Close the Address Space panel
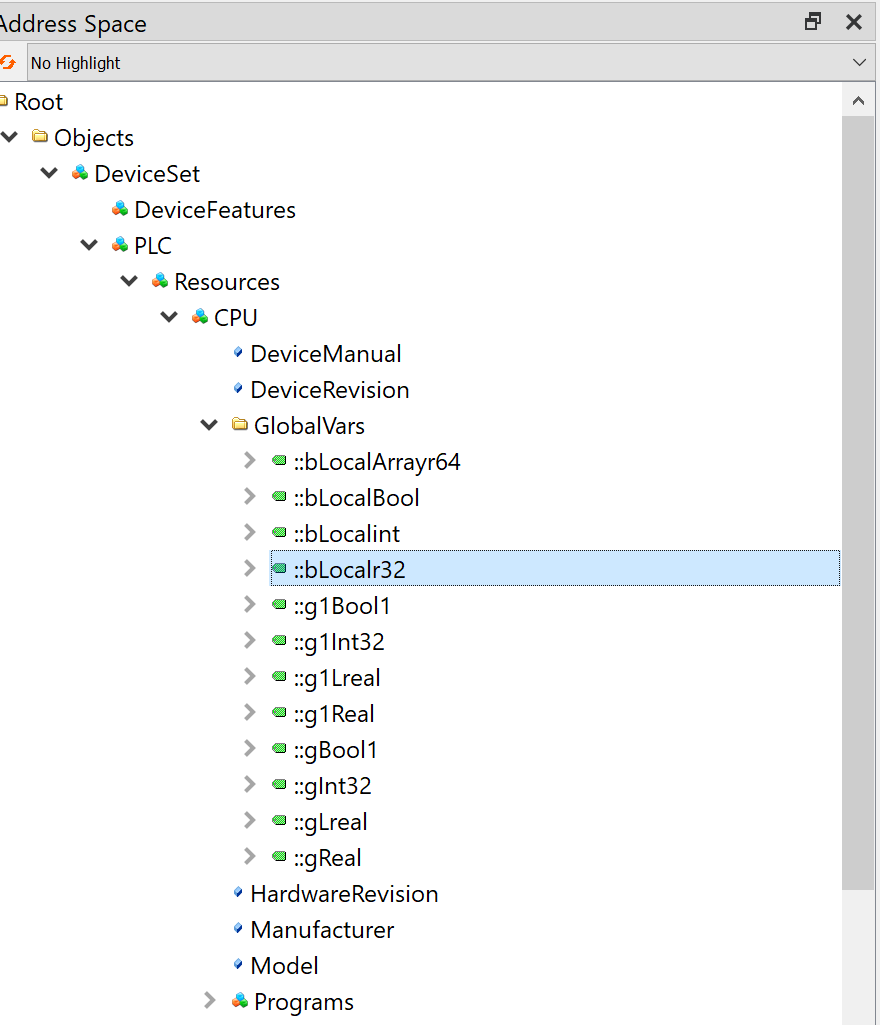880x1025 pixels. click(x=854, y=22)
